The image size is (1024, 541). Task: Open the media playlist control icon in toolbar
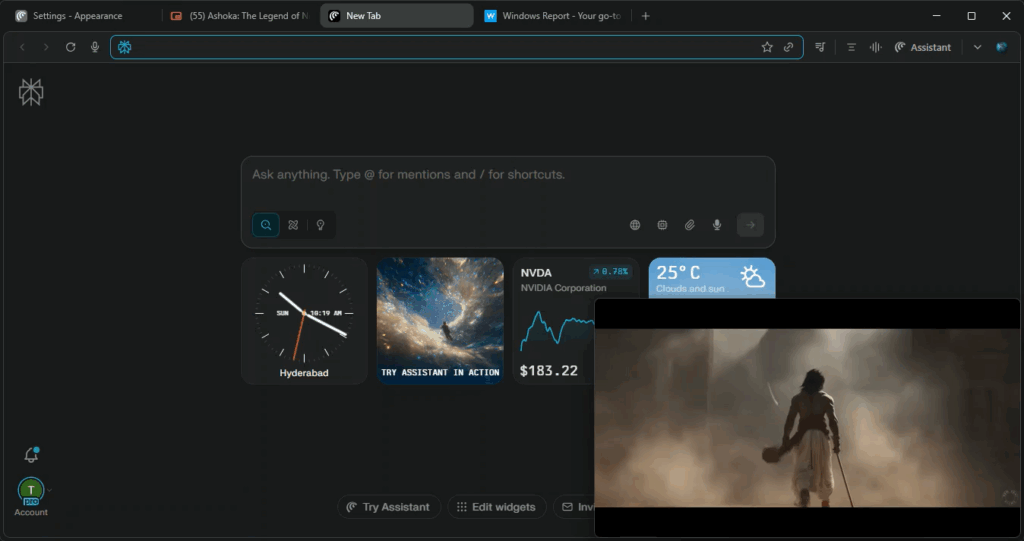(820, 47)
